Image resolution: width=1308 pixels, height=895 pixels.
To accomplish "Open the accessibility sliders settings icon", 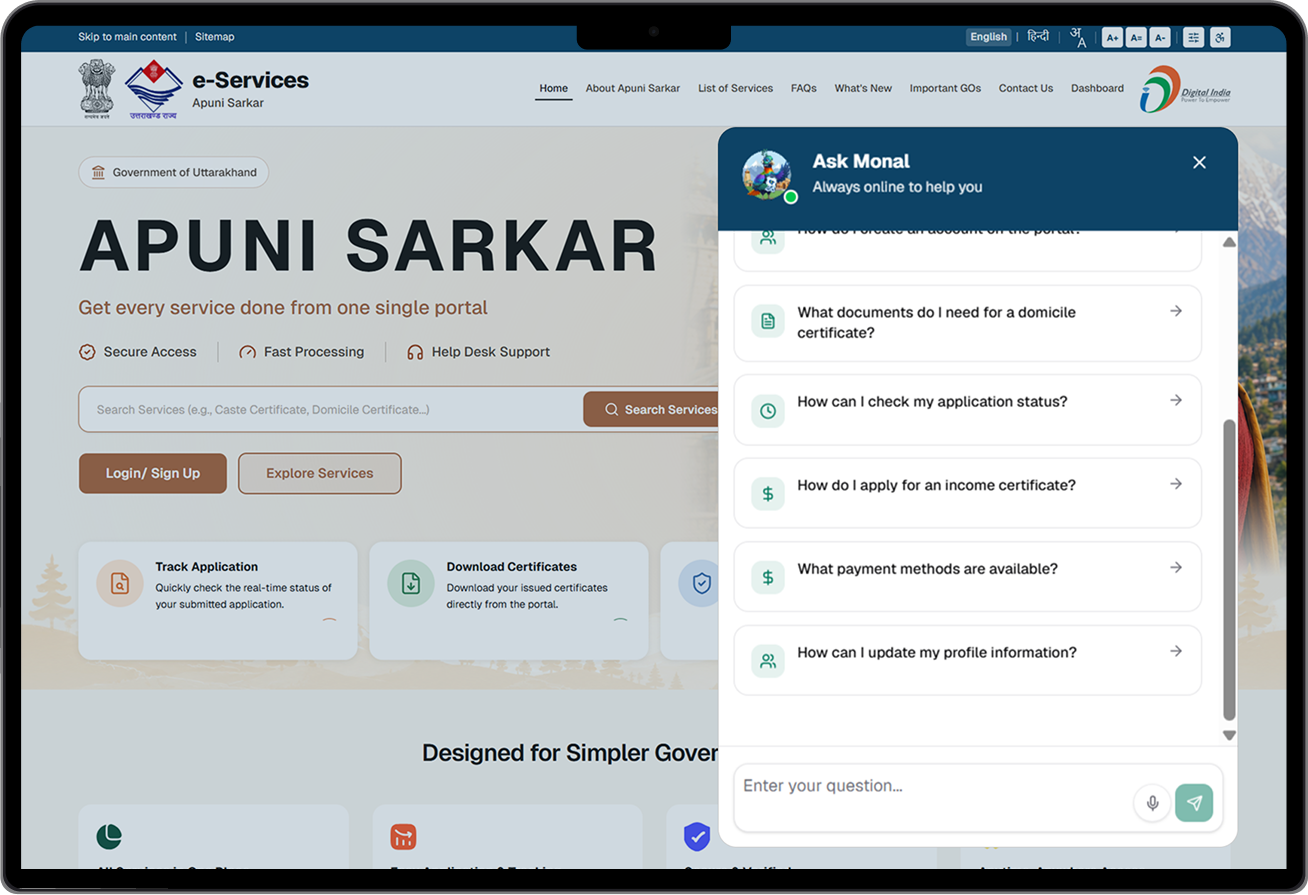I will click(1194, 38).
